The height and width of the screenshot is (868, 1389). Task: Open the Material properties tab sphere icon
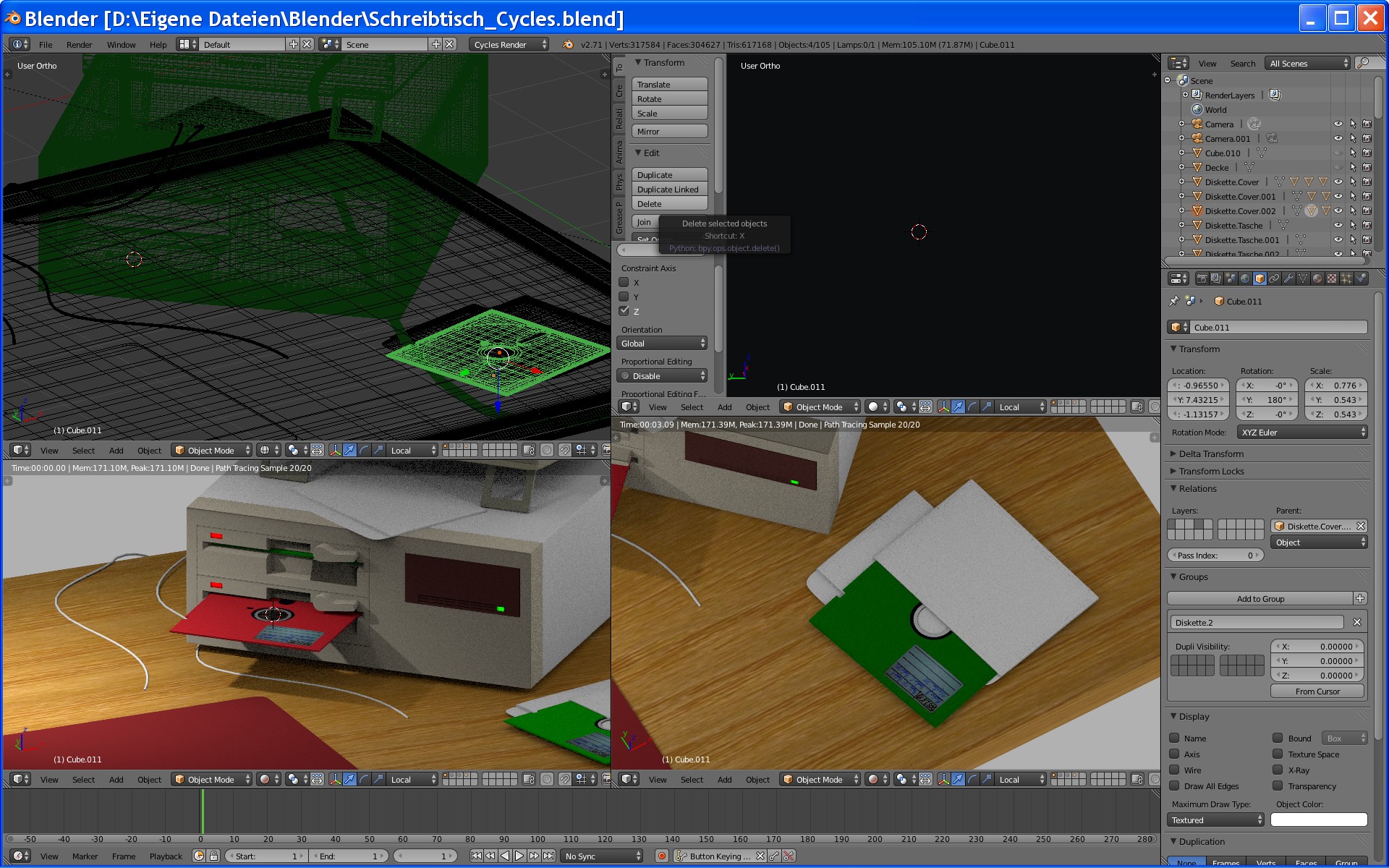[x=1317, y=278]
